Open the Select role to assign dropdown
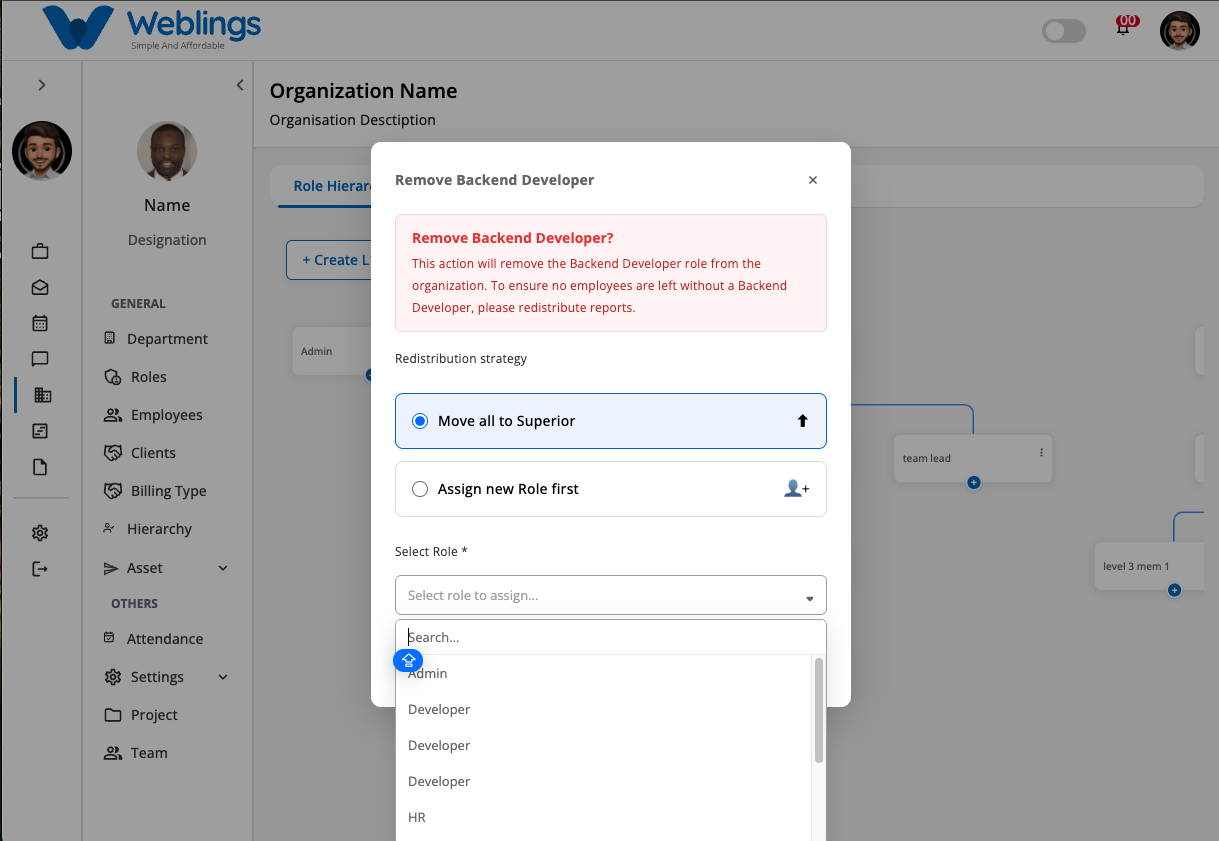Viewport: 1219px width, 841px height. click(611, 595)
